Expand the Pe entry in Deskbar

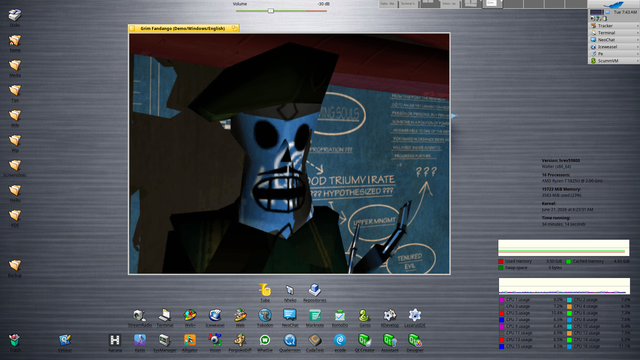pos(614,53)
